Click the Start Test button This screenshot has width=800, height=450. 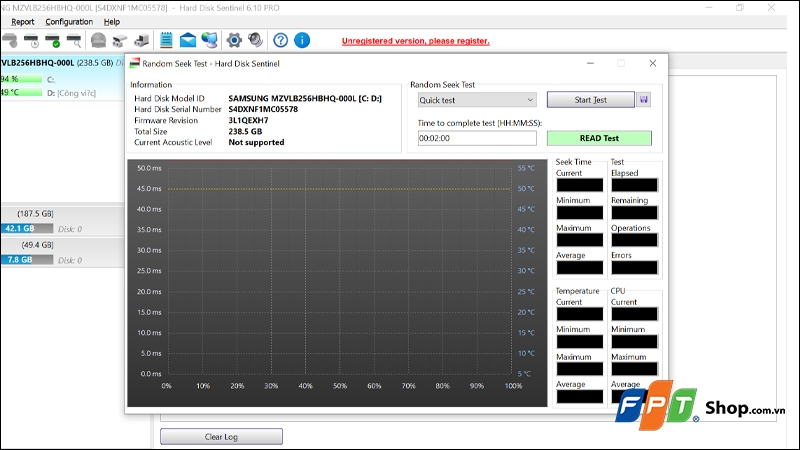(590, 100)
